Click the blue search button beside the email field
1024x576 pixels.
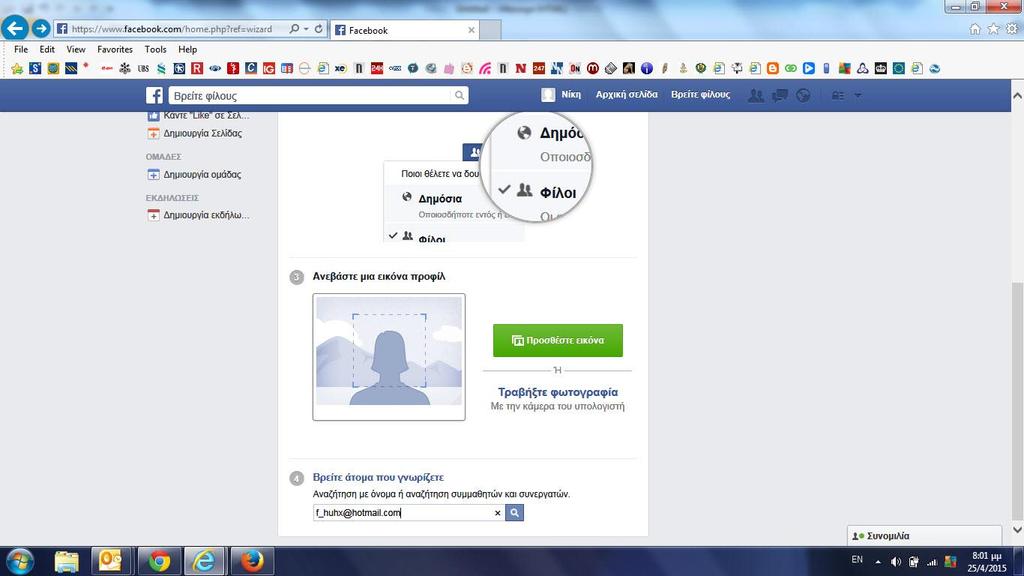tap(515, 513)
